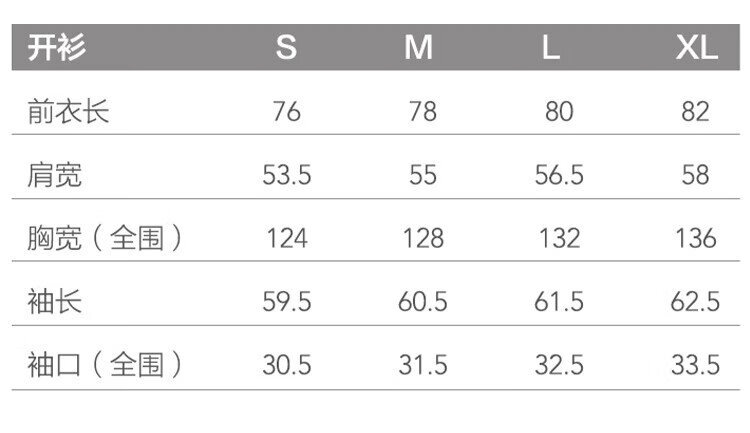Click the 胸宽（全围）row label
The width and height of the screenshot is (750, 433).
[105, 238]
